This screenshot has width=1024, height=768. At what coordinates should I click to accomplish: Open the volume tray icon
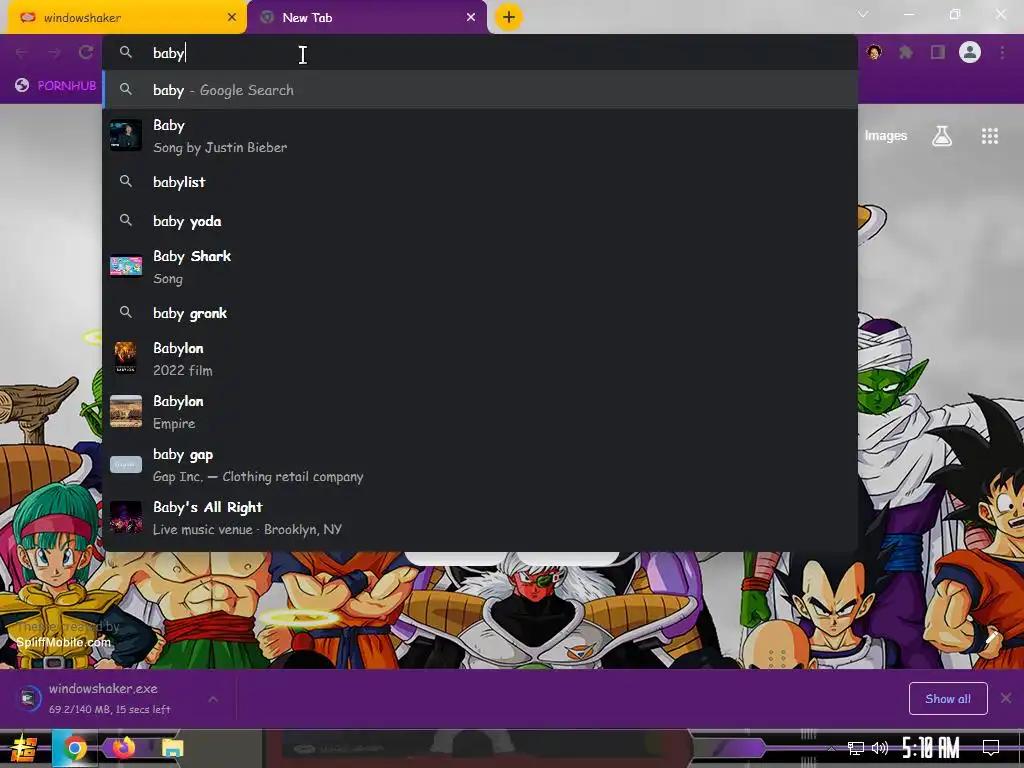tap(880, 748)
